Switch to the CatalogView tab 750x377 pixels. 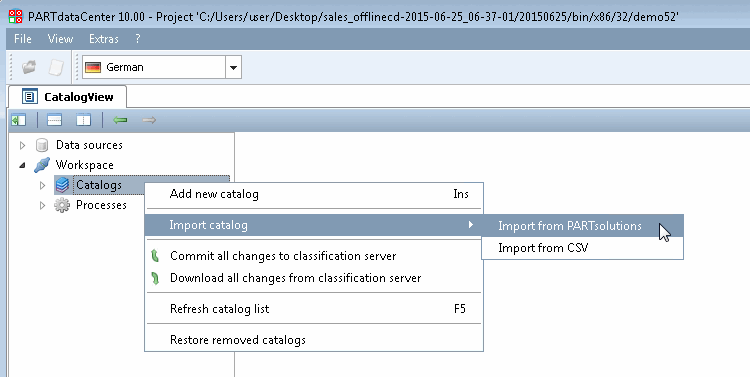point(67,97)
